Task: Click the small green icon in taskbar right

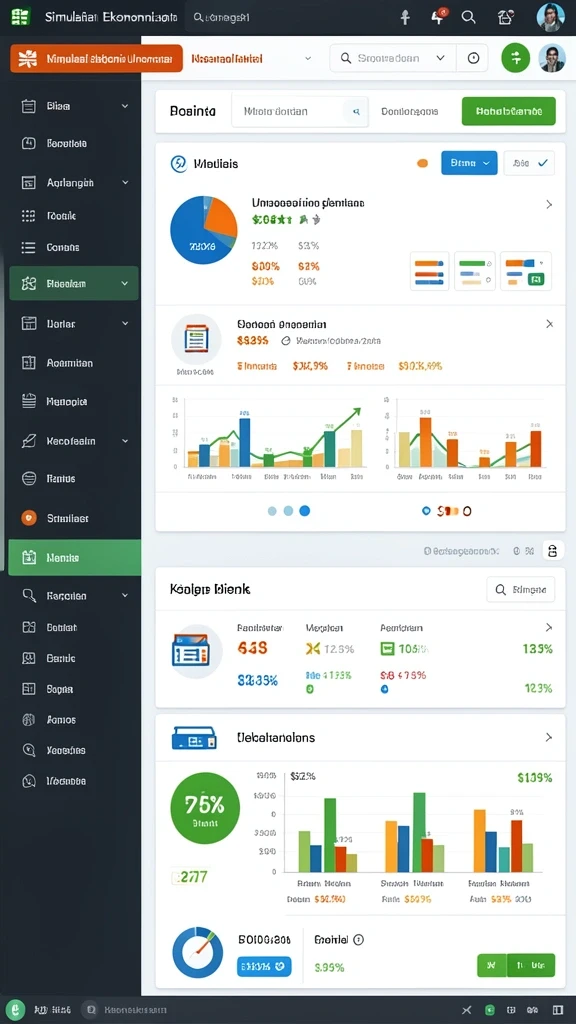Action: click(490, 1010)
